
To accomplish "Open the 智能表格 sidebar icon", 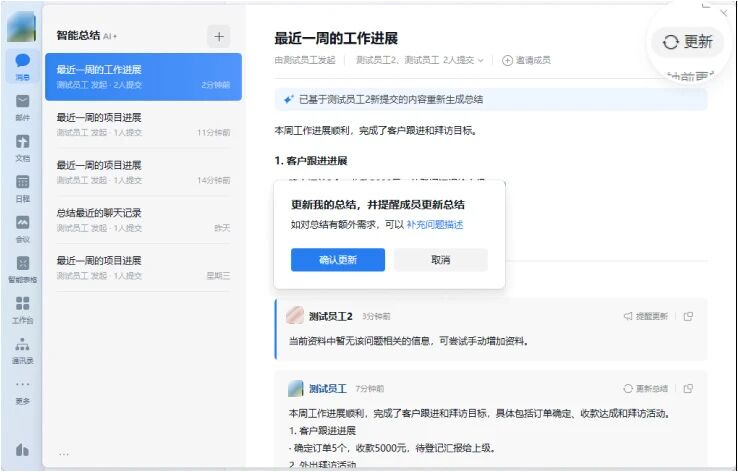I will 22,267.
